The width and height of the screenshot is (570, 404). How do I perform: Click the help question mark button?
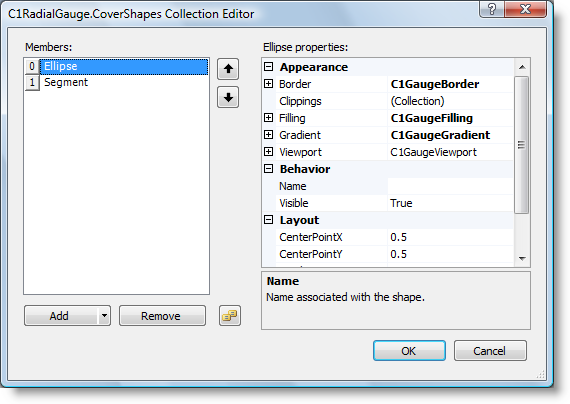point(491,9)
